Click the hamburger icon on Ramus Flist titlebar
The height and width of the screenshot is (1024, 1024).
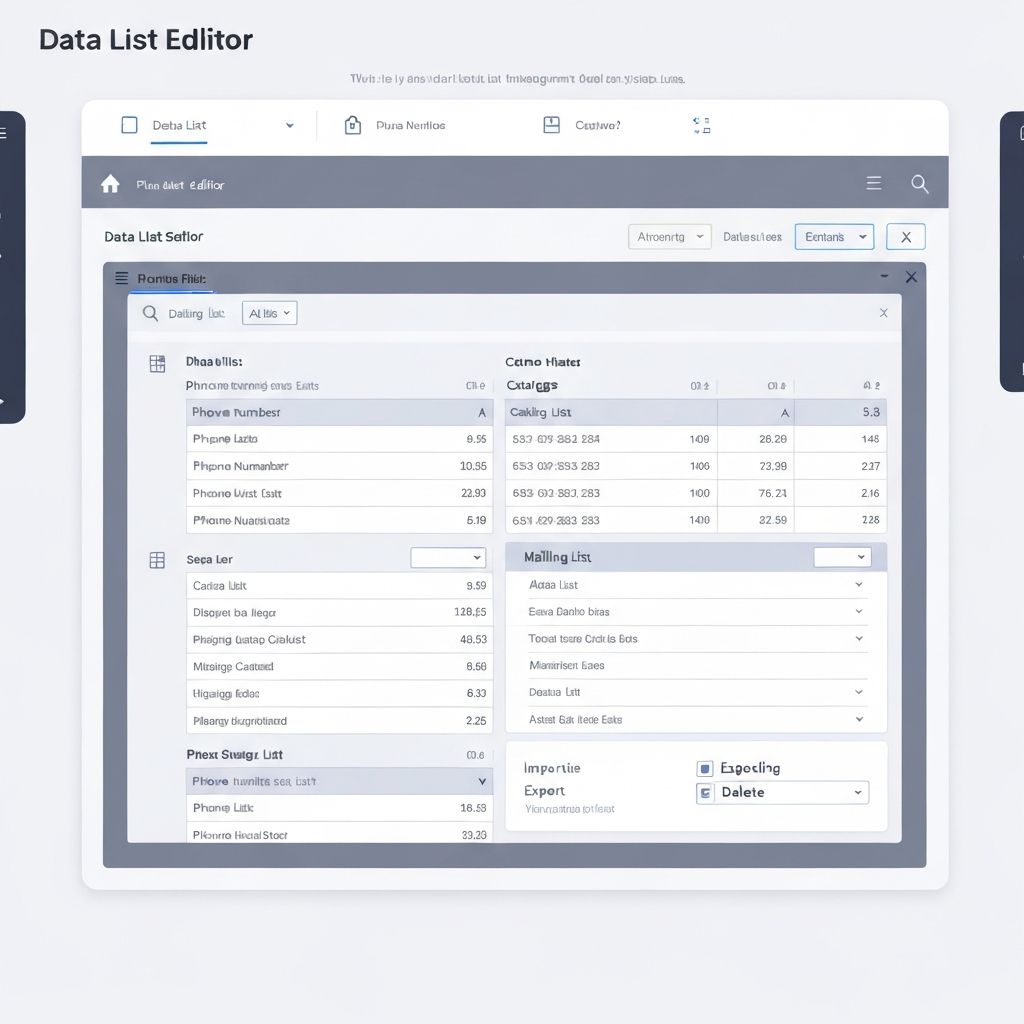(x=121, y=278)
